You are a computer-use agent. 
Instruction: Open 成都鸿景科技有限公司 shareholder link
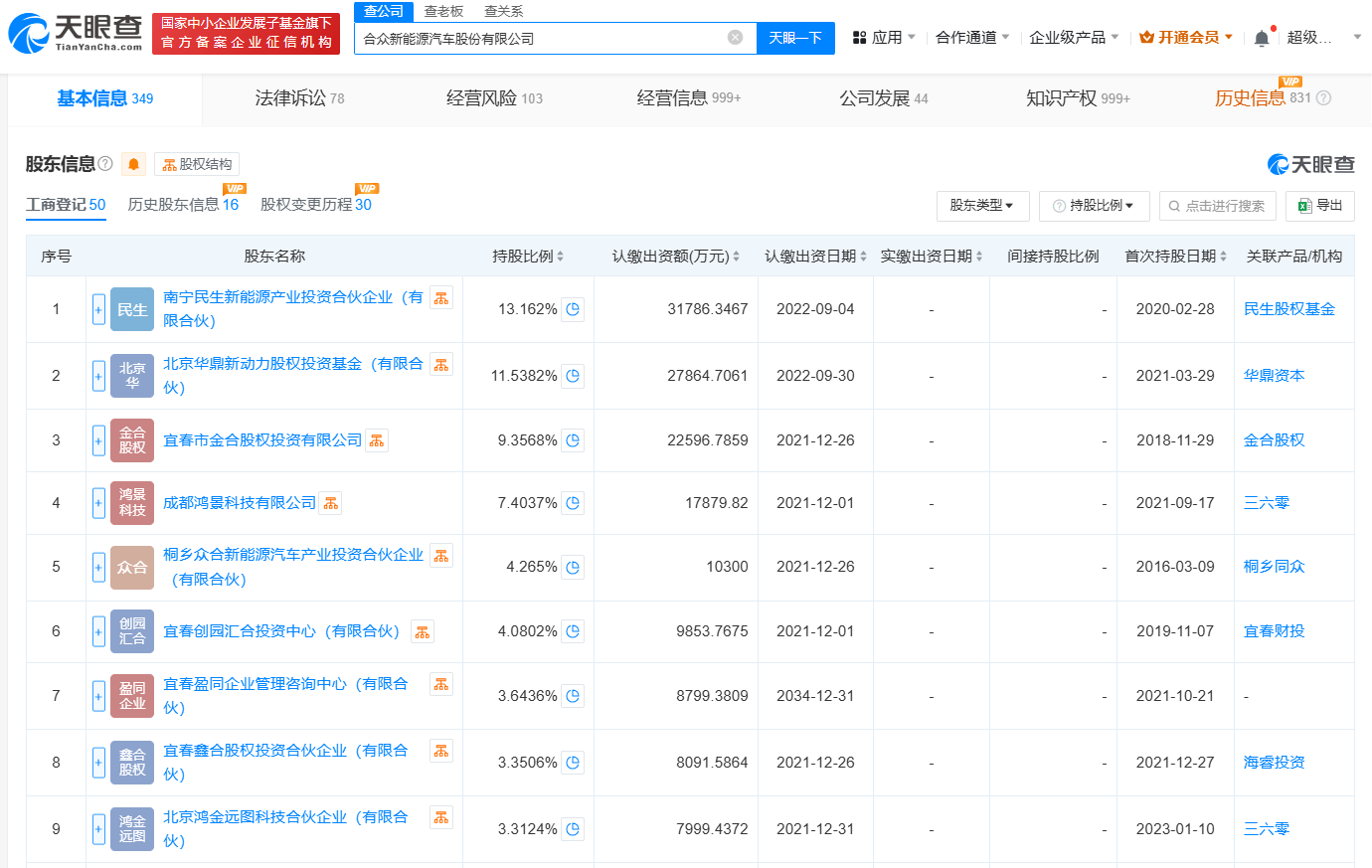pos(240,503)
